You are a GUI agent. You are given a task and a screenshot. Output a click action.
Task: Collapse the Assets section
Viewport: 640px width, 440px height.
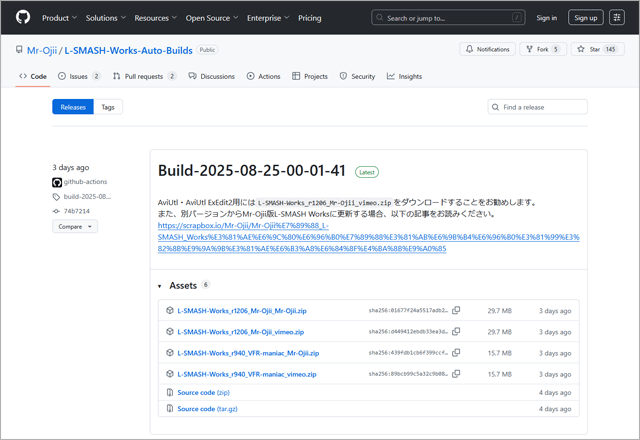click(183, 285)
